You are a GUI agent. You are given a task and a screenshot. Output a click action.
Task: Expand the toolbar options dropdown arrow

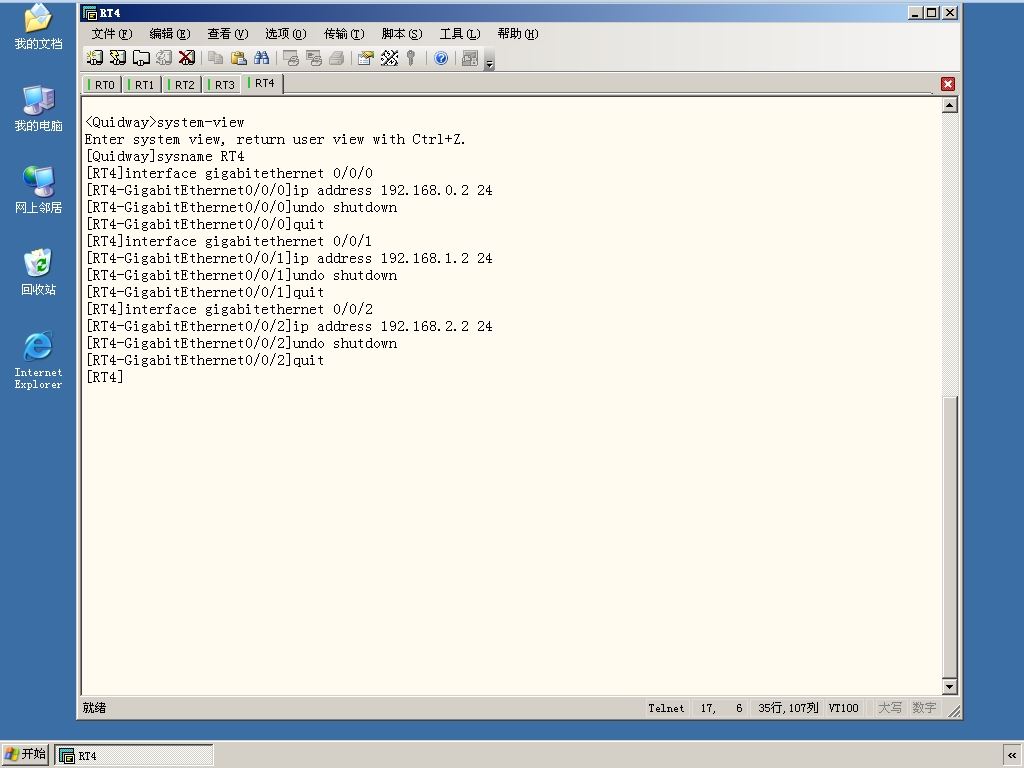[490, 62]
